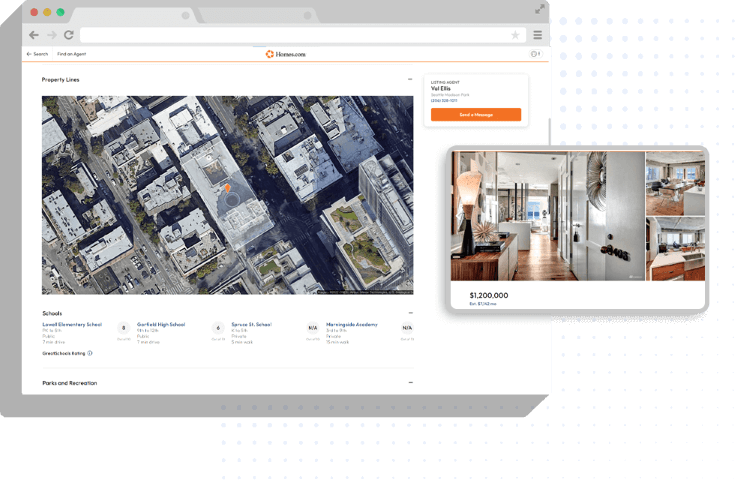Open Garfield High School link
The width and height of the screenshot is (735, 480).
(161, 324)
